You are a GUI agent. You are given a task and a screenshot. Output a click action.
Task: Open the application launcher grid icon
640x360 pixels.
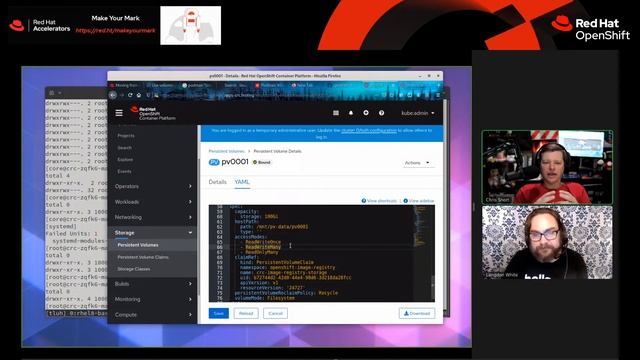[x=336, y=113]
